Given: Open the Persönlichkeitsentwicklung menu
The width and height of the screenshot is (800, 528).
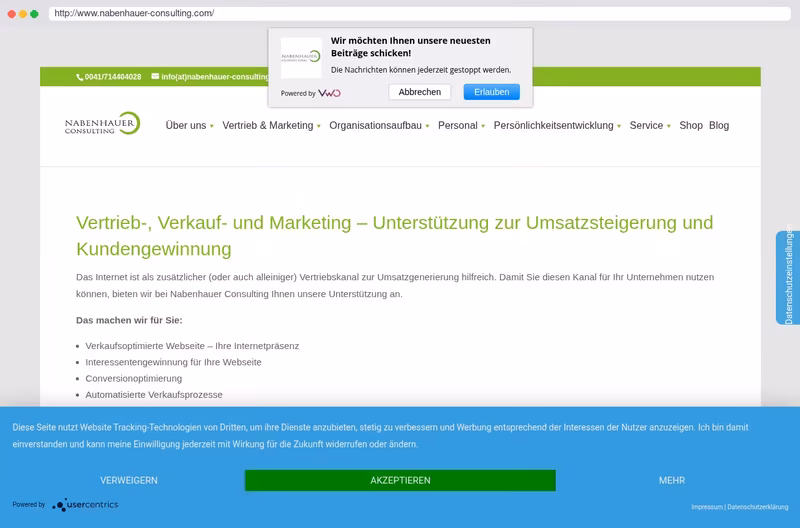Looking at the screenshot, I should pyautogui.click(x=554, y=125).
